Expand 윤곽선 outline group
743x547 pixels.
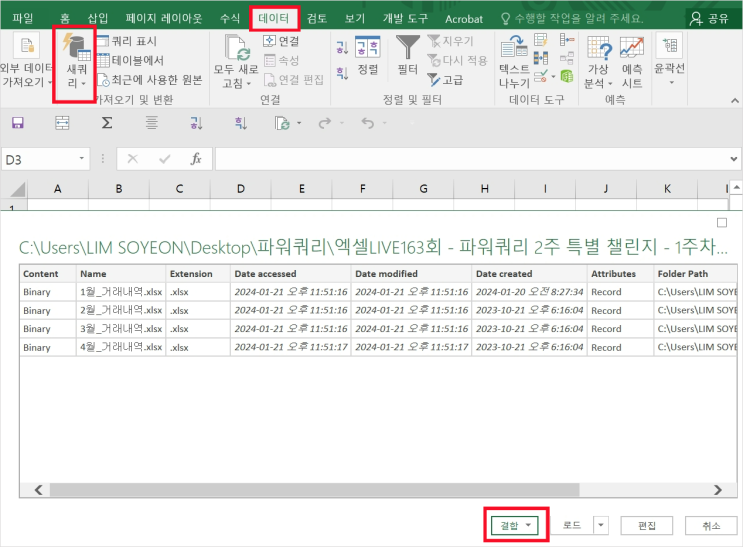[x=670, y=59]
